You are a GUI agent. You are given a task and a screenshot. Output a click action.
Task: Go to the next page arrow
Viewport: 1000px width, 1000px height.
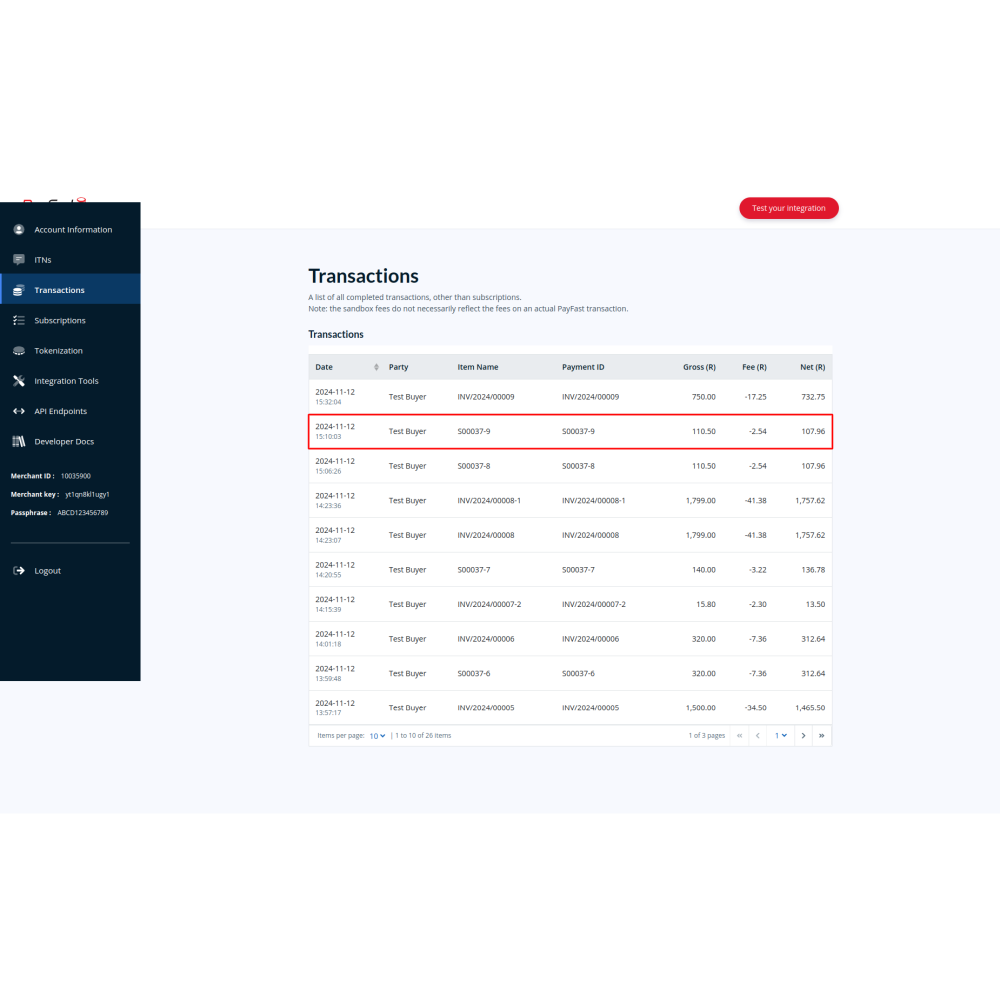point(804,736)
